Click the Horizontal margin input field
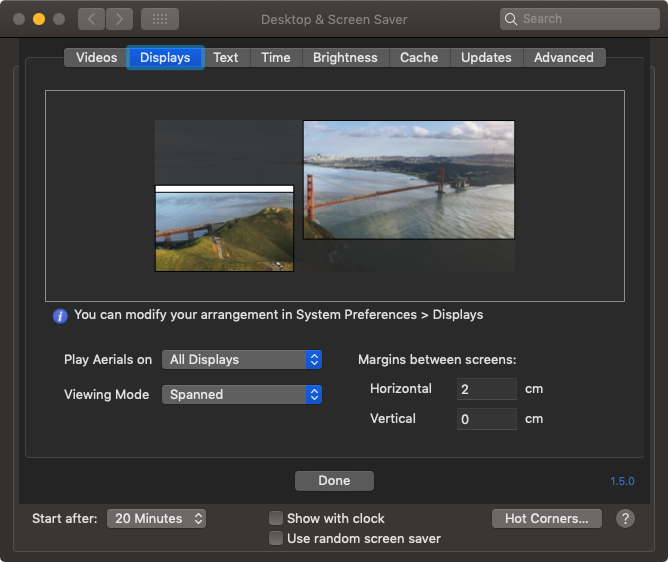This screenshot has height=562, width=668. tap(487, 389)
